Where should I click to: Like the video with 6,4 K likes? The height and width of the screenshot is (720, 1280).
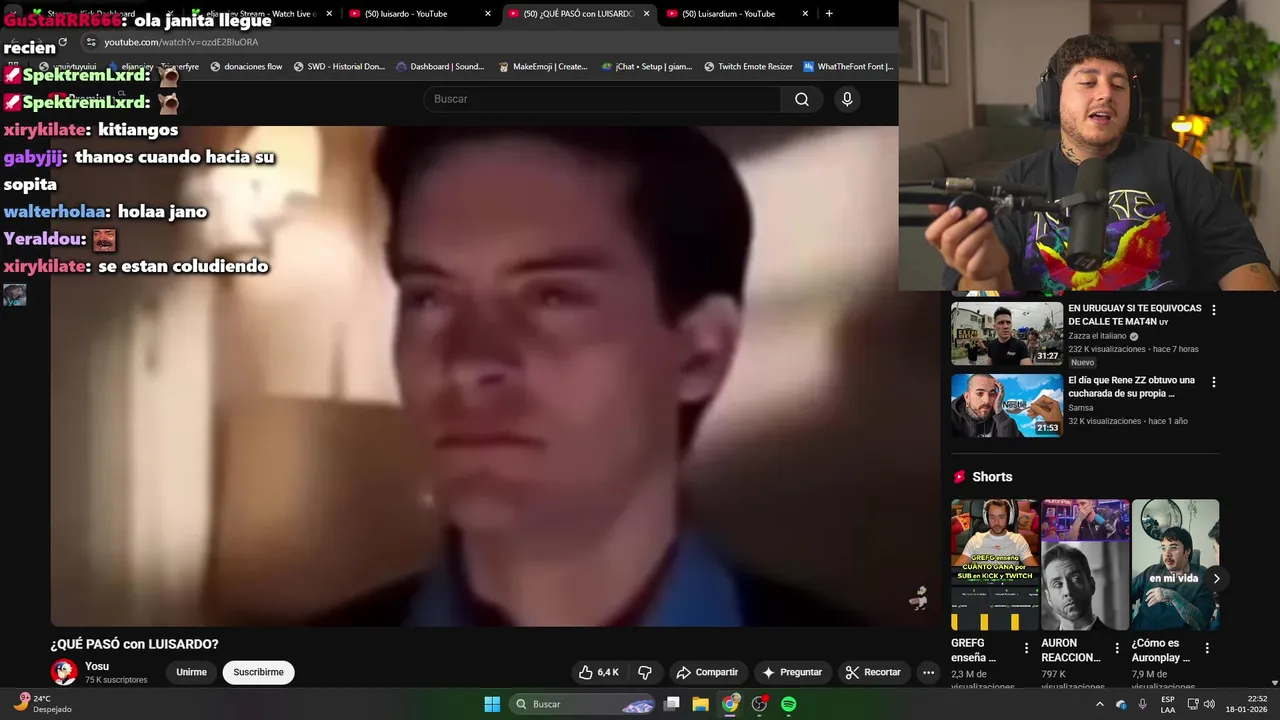tap(599, 672)
